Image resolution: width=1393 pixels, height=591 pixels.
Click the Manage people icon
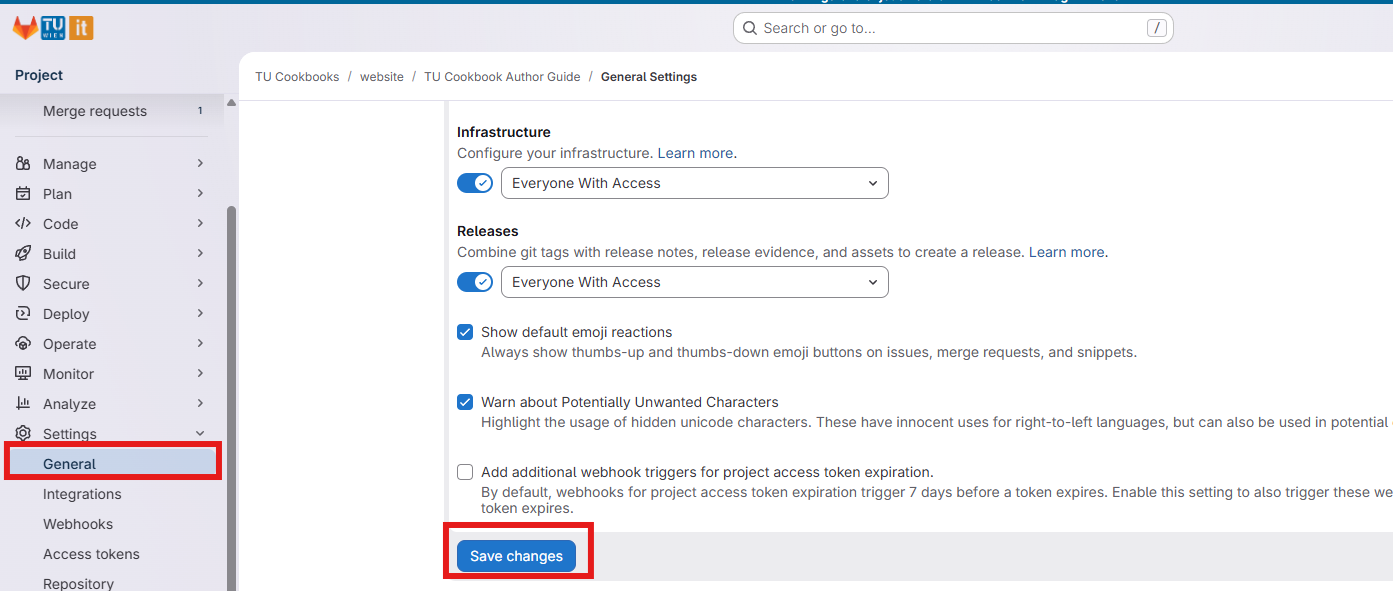click(23, 164)
